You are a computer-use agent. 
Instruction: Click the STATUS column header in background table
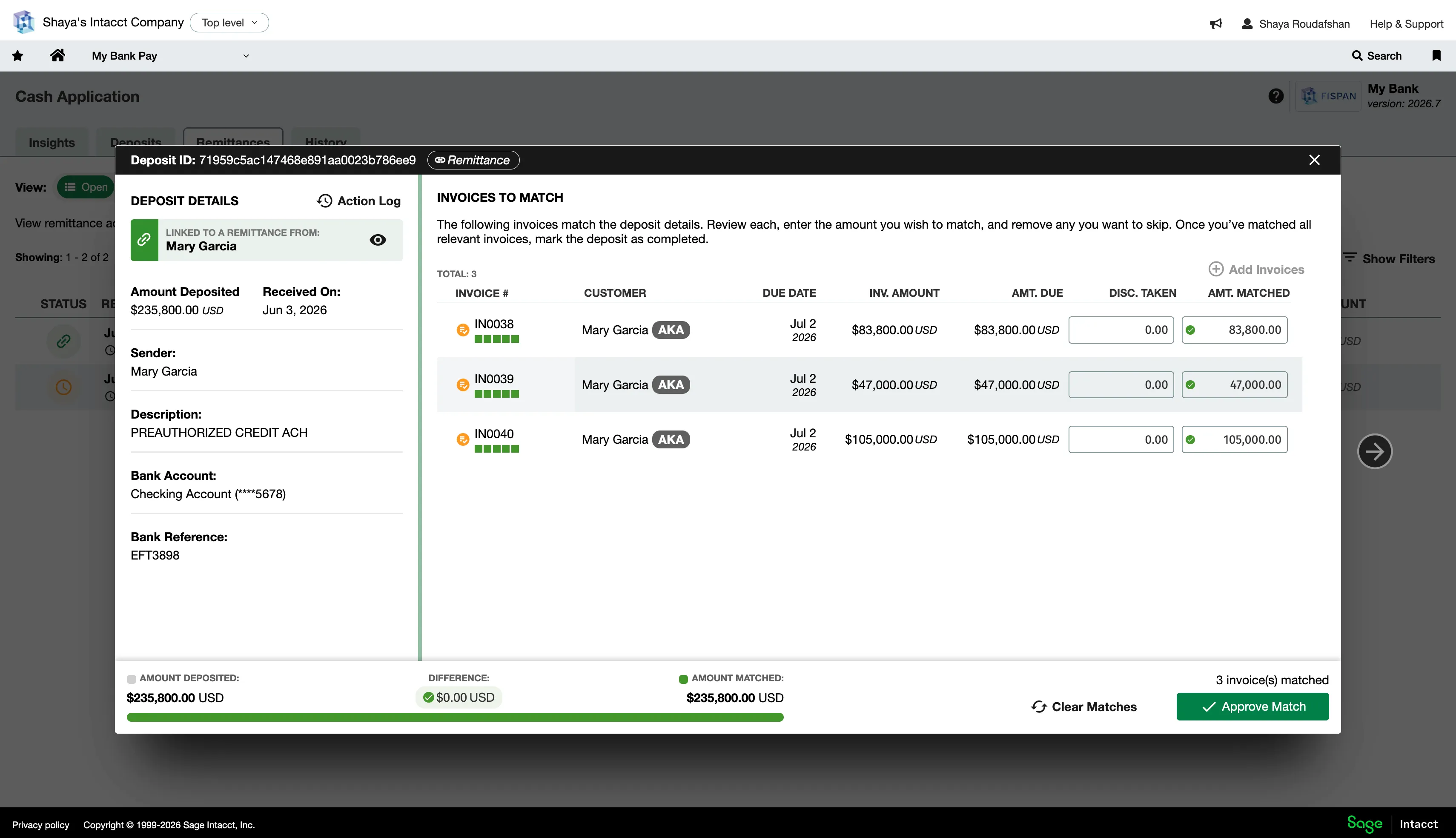click(x=63, y=304)
